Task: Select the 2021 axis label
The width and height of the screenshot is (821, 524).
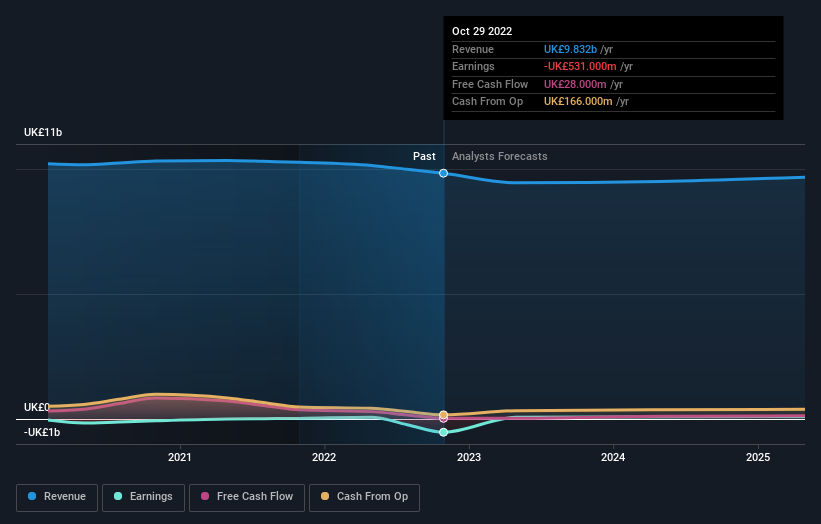Action: point(180,458)
